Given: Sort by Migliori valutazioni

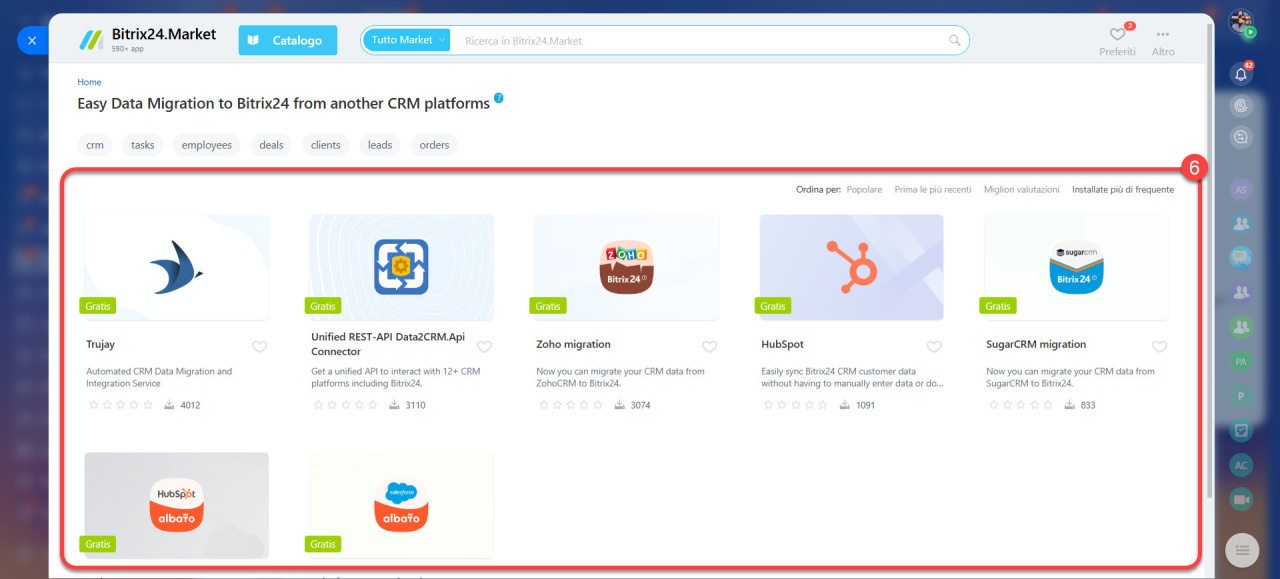Looking at the screenshot, I should 1022,189.
